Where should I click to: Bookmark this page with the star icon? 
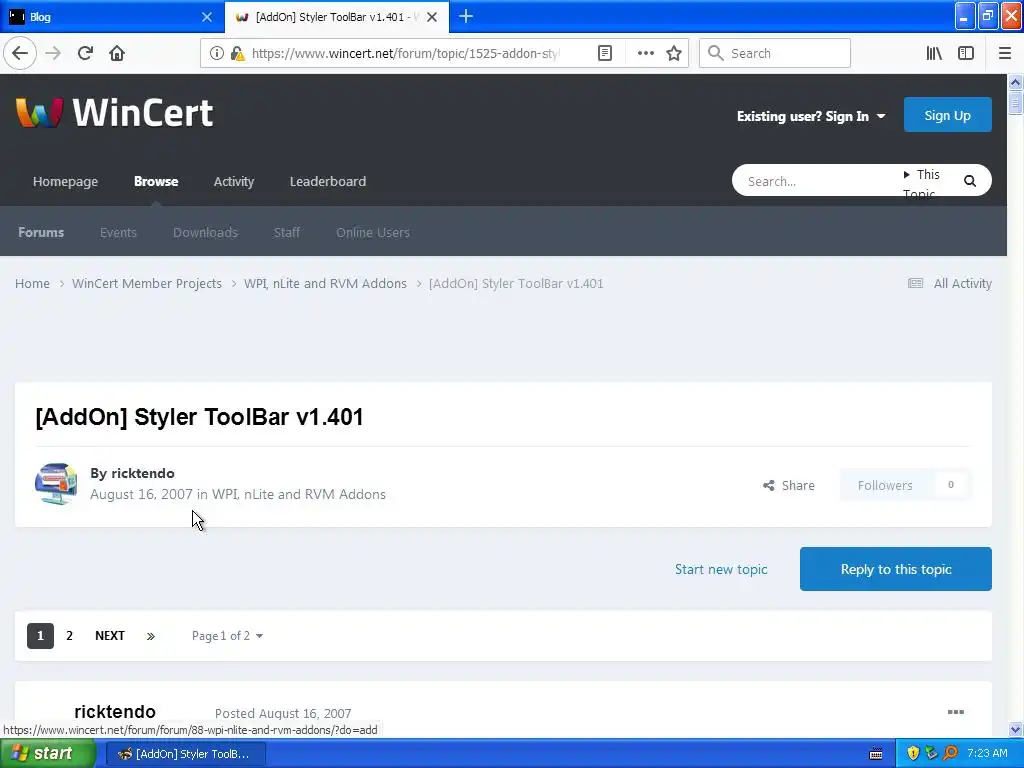coord(674,54)
